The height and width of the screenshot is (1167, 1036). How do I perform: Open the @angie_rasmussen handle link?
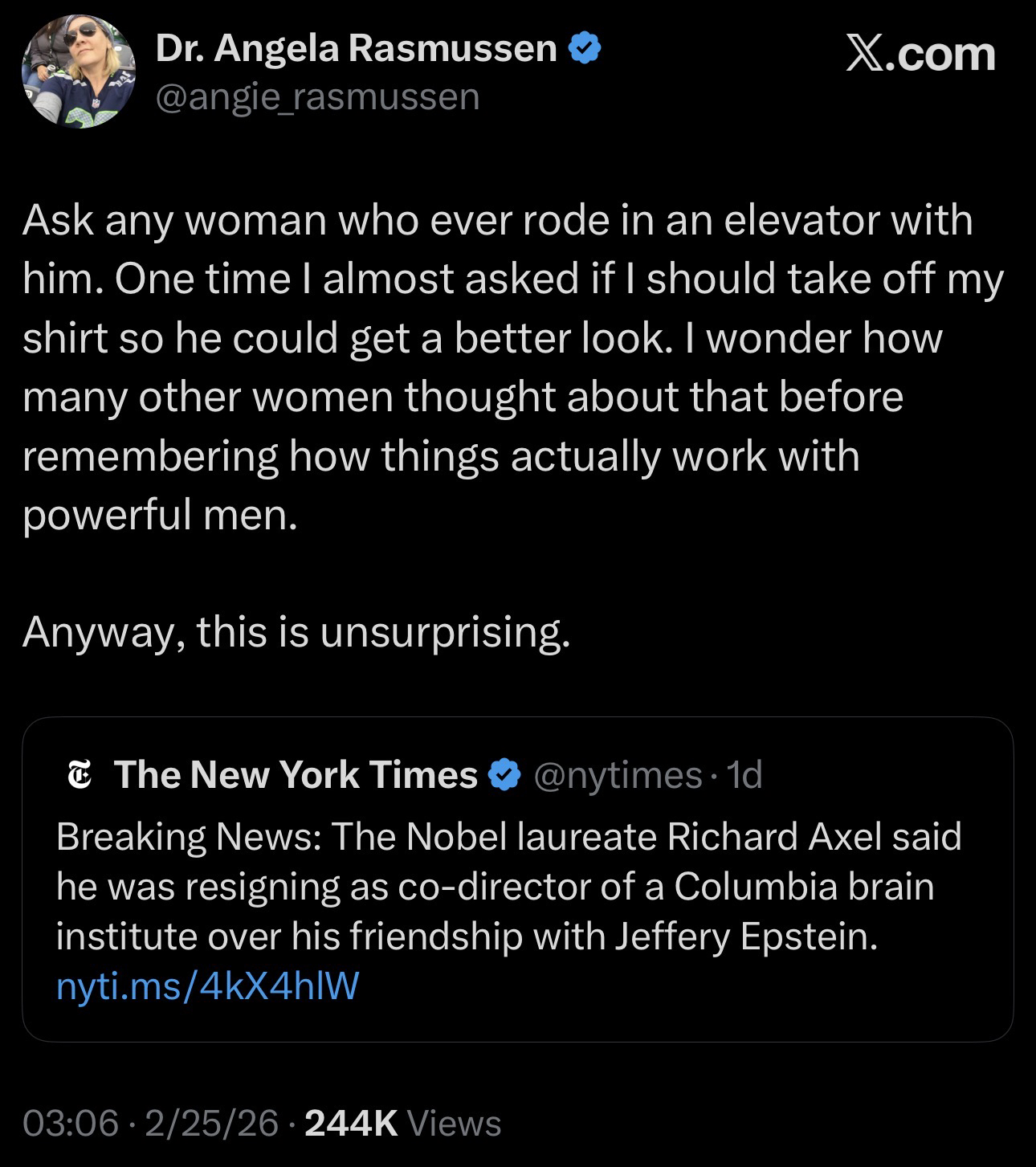(317, 97)
